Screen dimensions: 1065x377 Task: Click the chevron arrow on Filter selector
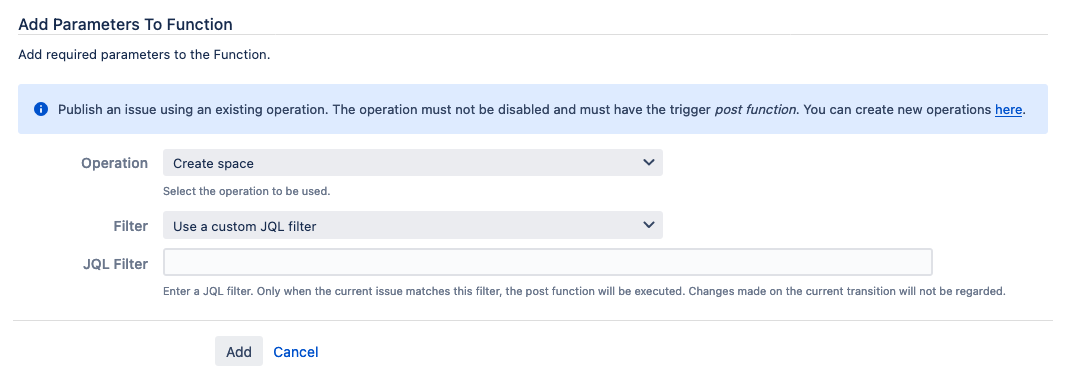click(648, 225)
